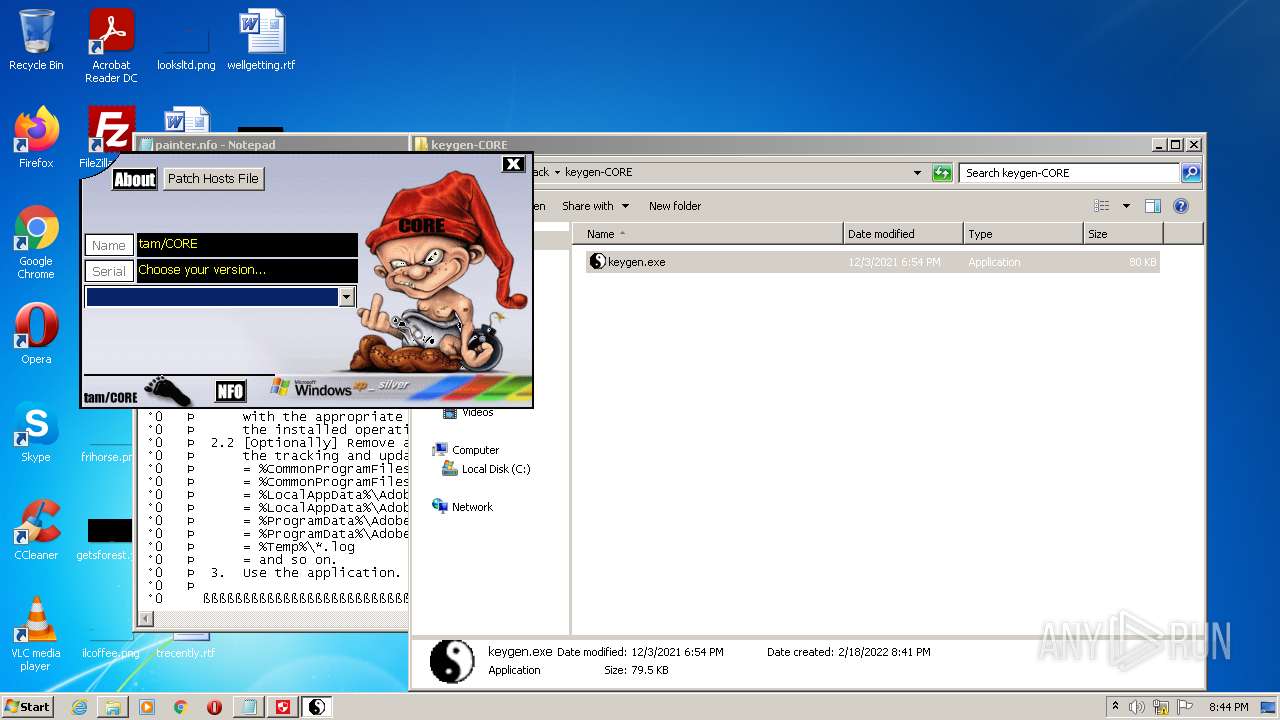
Task: Expand the address bar history dropdown
Action: point(917,173)
